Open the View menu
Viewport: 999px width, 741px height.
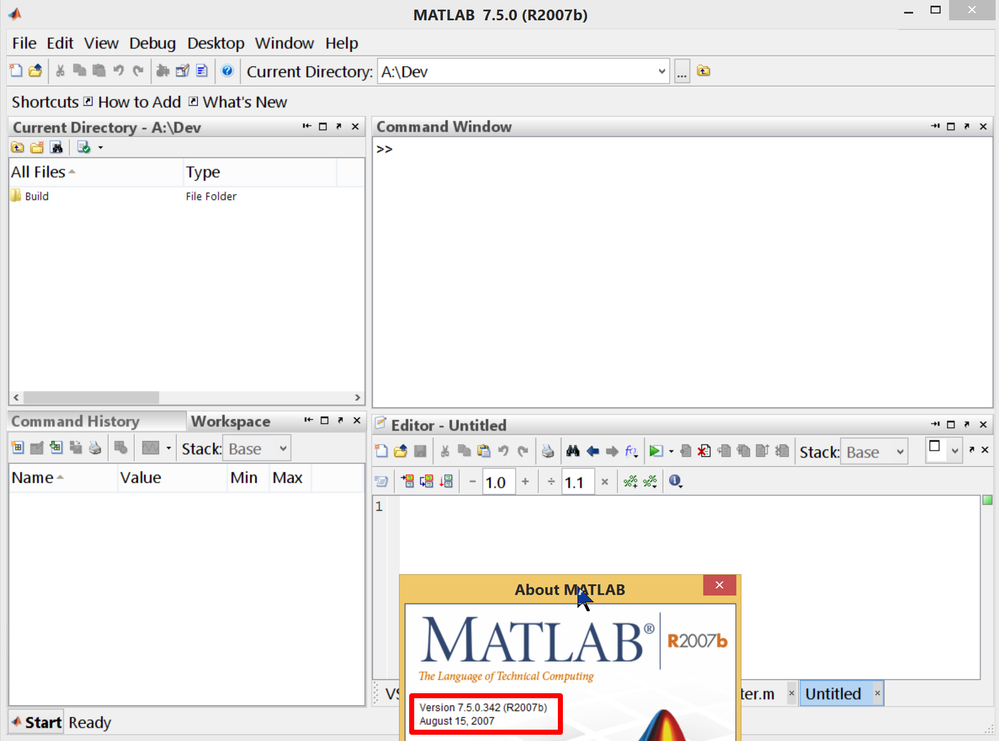click(101, 43)
